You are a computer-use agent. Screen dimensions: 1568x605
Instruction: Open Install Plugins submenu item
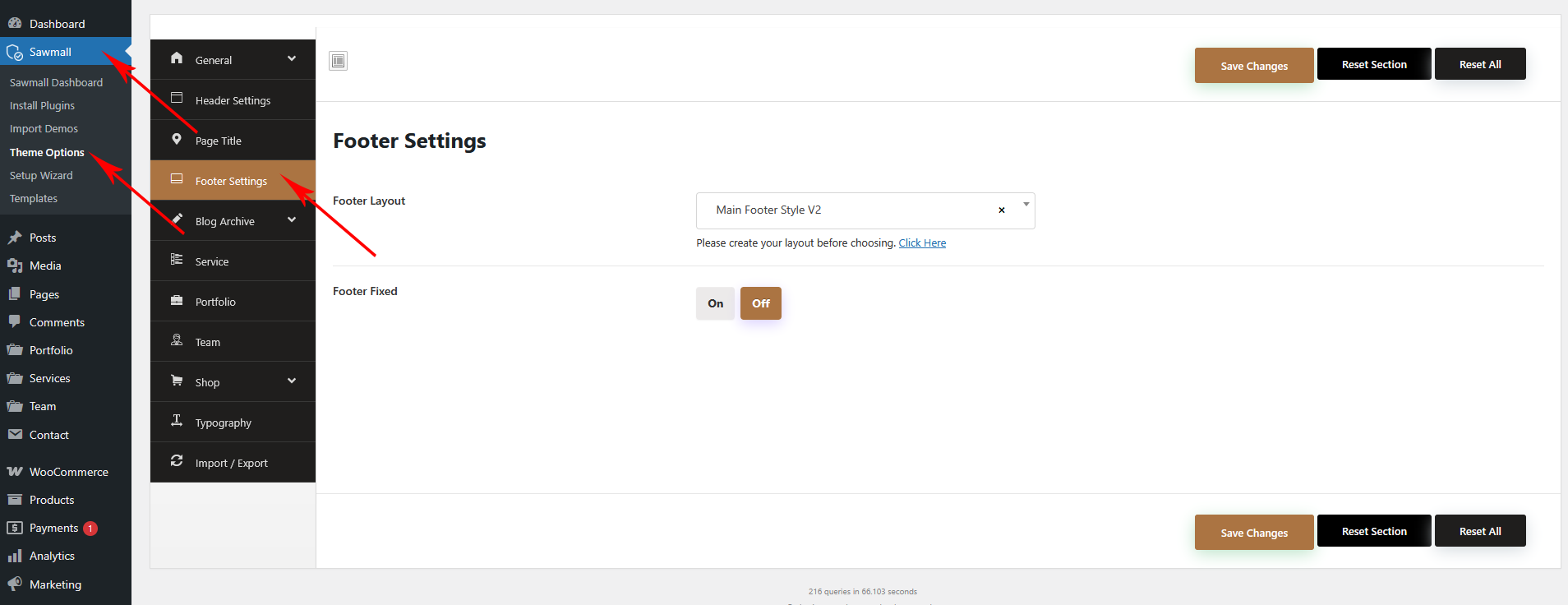point(42,105)
